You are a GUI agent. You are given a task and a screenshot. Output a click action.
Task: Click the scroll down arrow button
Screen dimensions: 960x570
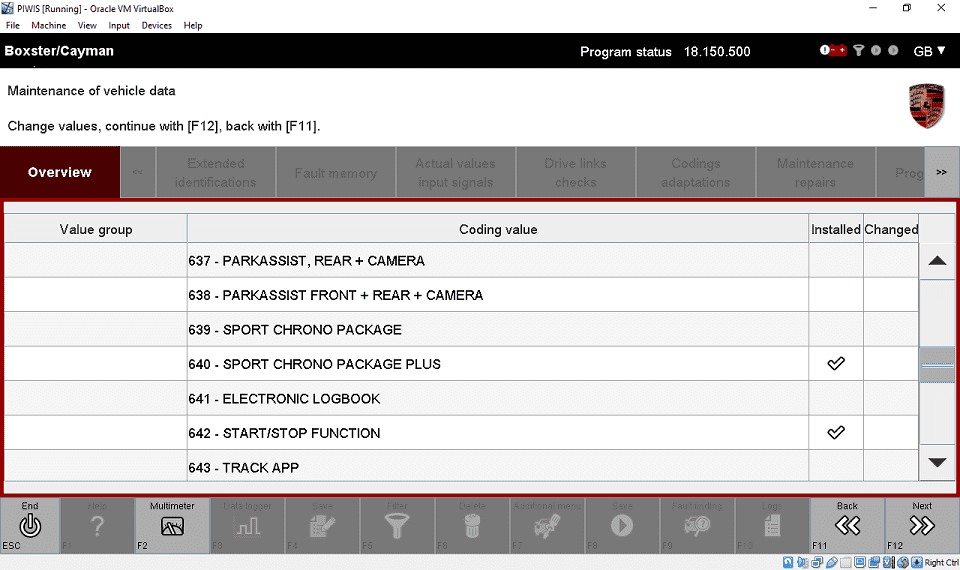(x=937, y=462)
